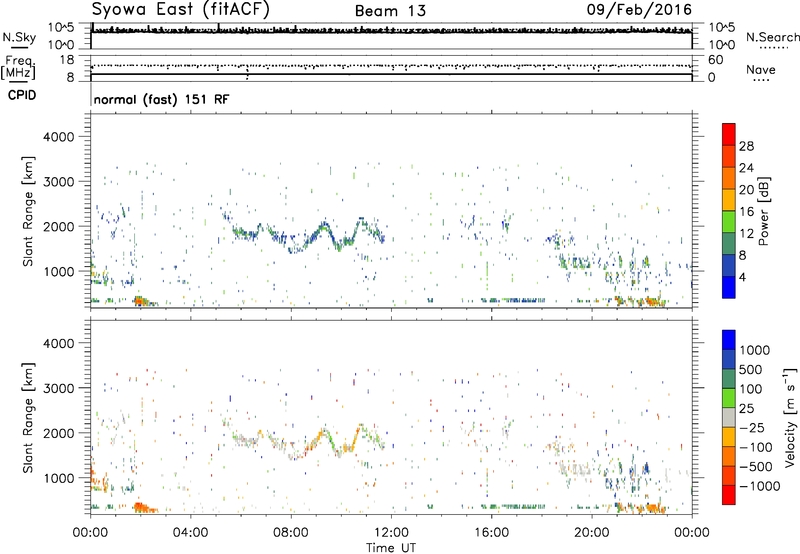The image size is (800, 554).
Task: Click the "normal (fast) 151 RF" text
Action: 161,99
